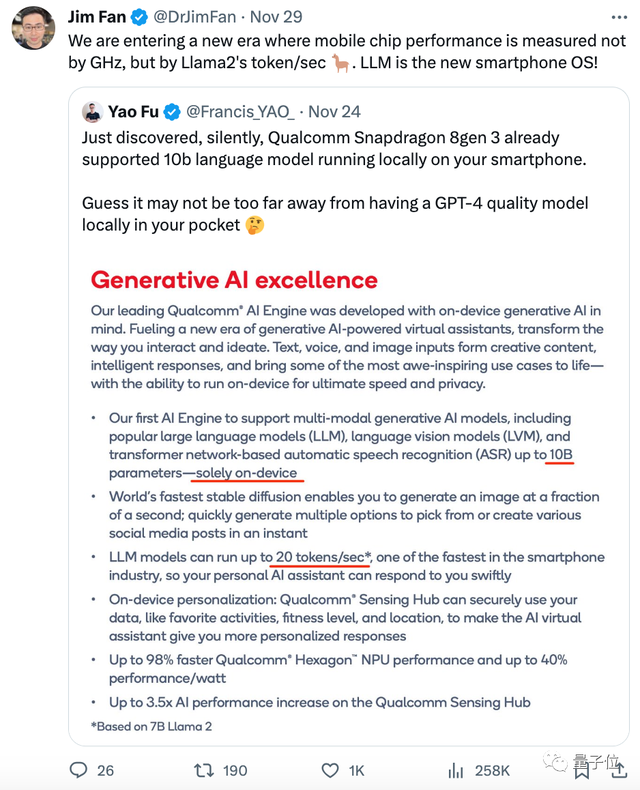
Task: Open the view analytics bar chart icon
Action: click(457, 770)
